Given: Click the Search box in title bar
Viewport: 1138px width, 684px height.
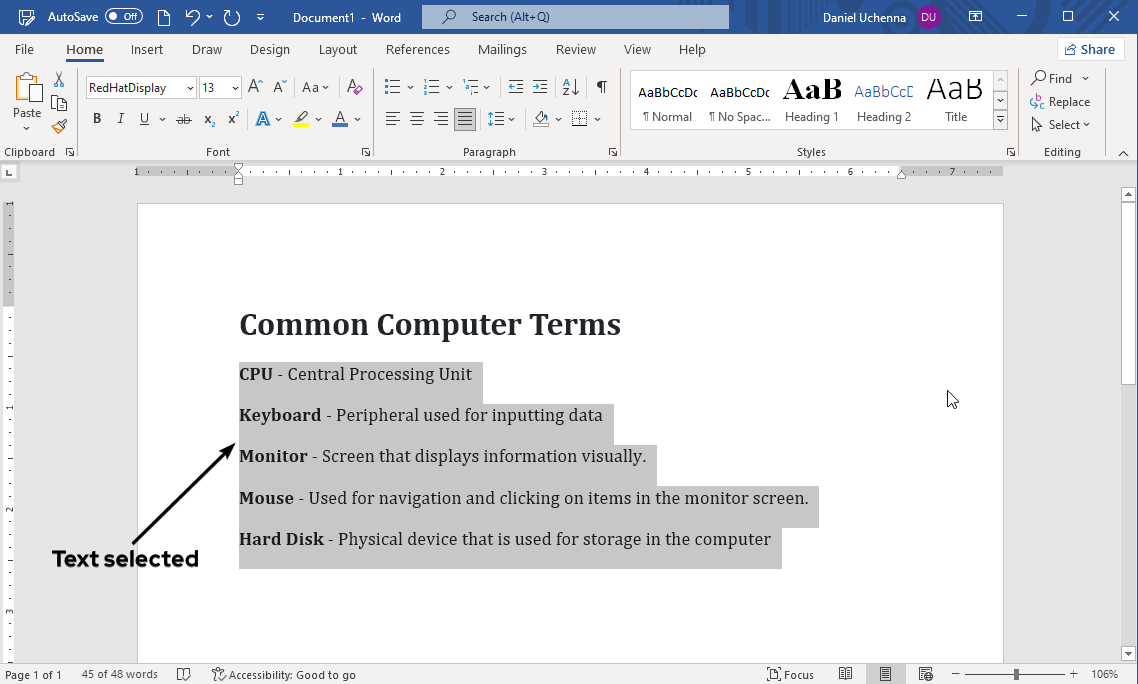Looking at the screenshot, I should coord(575,17).
